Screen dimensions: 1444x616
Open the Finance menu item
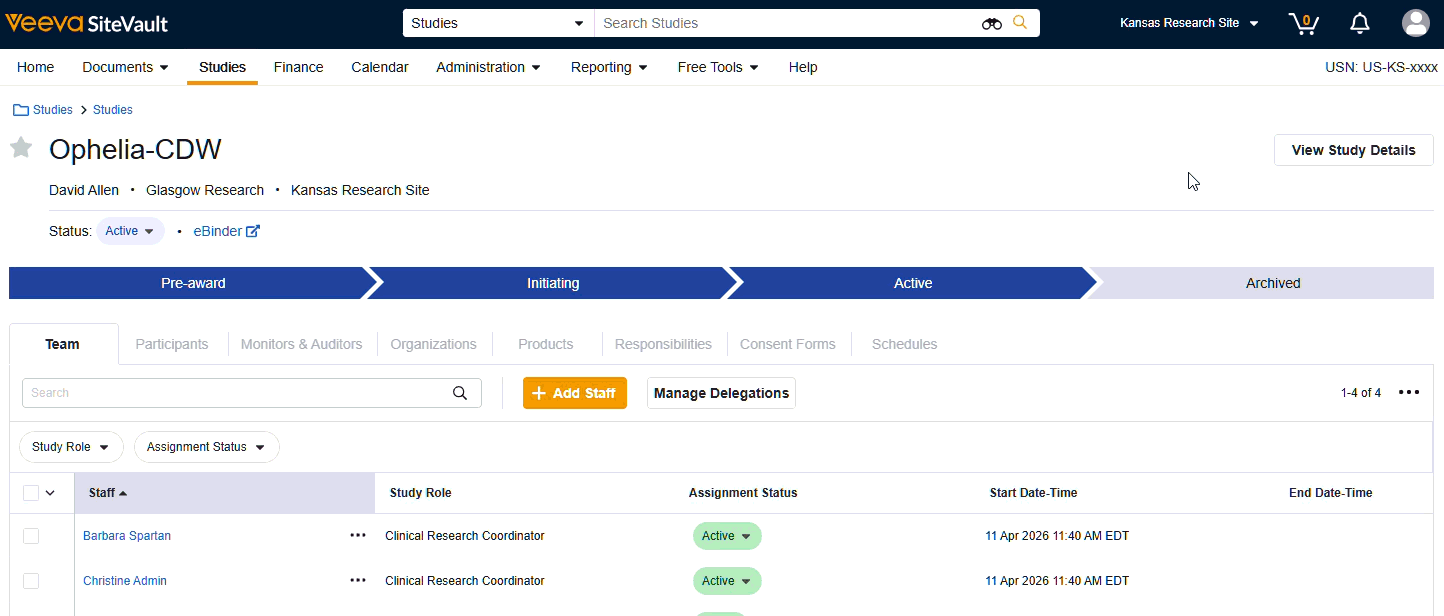click(298, 67)
